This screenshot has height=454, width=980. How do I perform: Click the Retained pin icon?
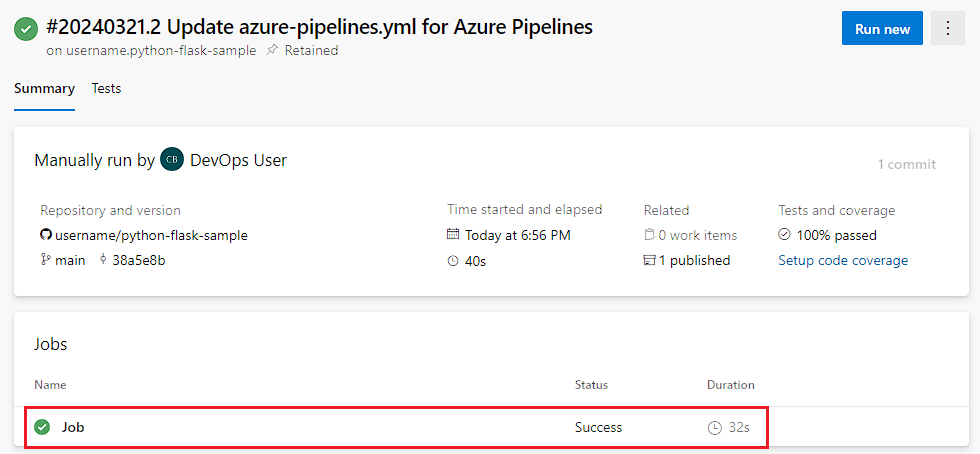272,50
